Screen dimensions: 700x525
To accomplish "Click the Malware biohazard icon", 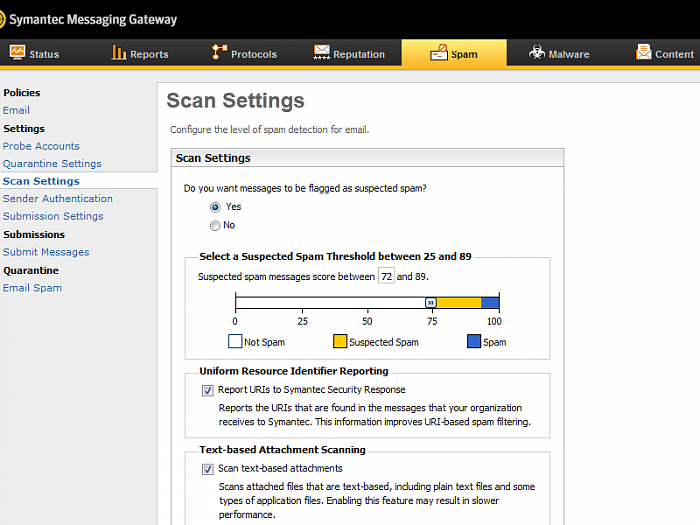I will (x=537, y=53).
